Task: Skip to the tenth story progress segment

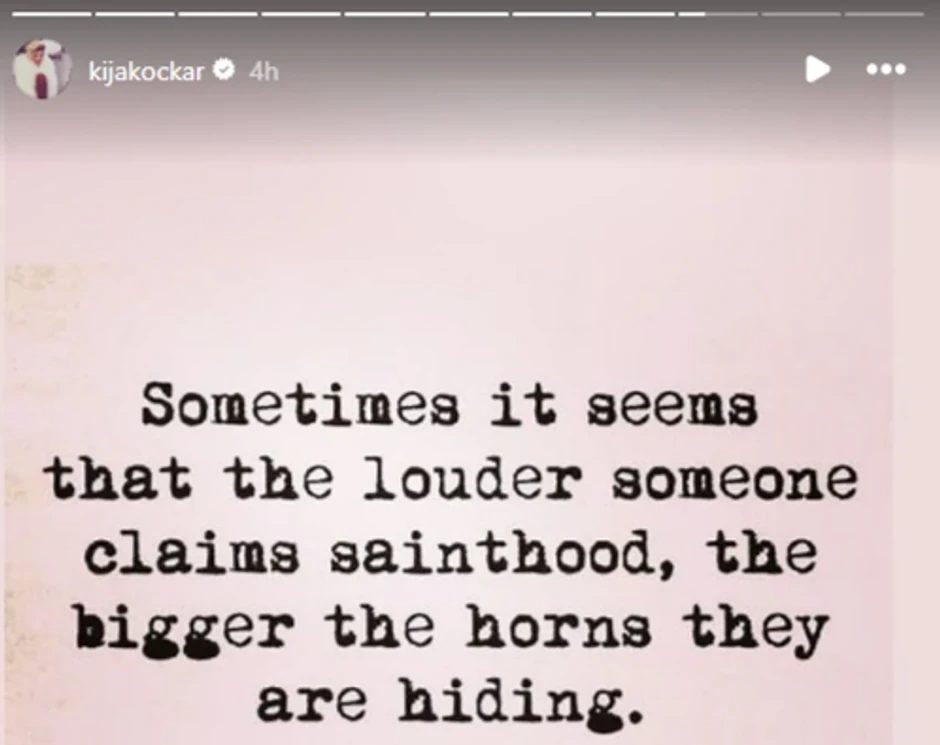Action: pyautogui.click(x=802, y=13)
